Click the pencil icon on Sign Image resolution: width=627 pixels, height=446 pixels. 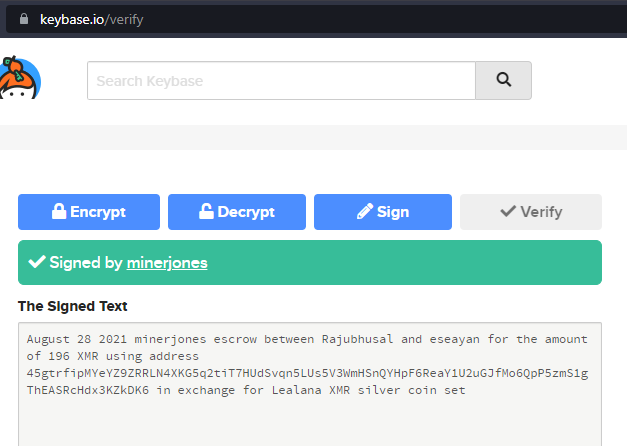pyautogui.click(x=365, y=211)
